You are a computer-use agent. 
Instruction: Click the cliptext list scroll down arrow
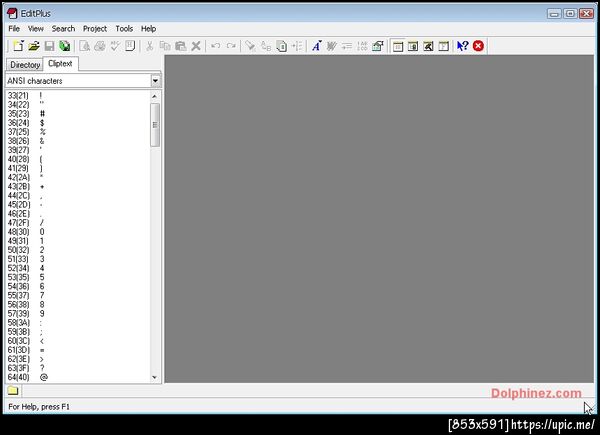click(x=155, y=377)
